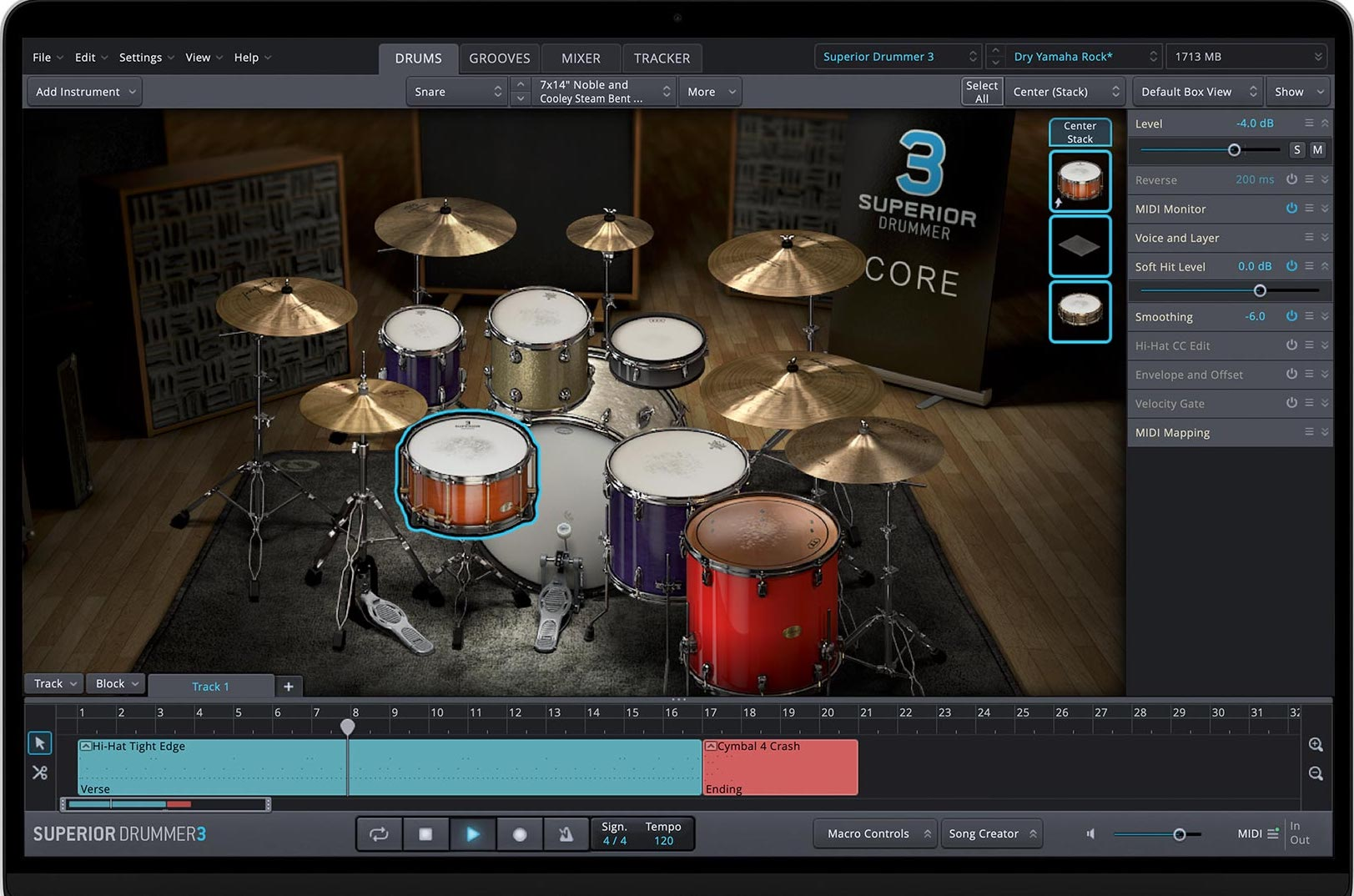The width and height of the screenshot is (1354, 896).
Task: Click the speaker volume icon
Action: pyautogui.click(x=1090, y=833)
